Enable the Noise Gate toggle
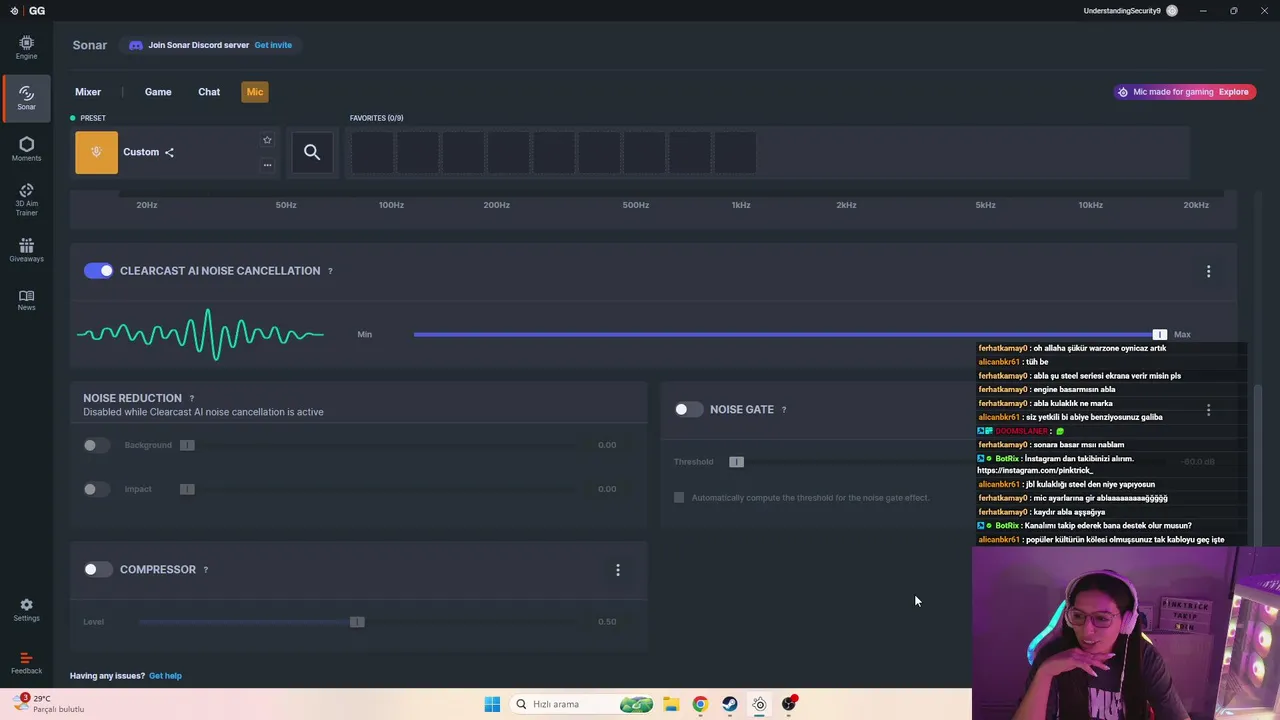This screenshot has height=720, width=1280. [688, 409]
